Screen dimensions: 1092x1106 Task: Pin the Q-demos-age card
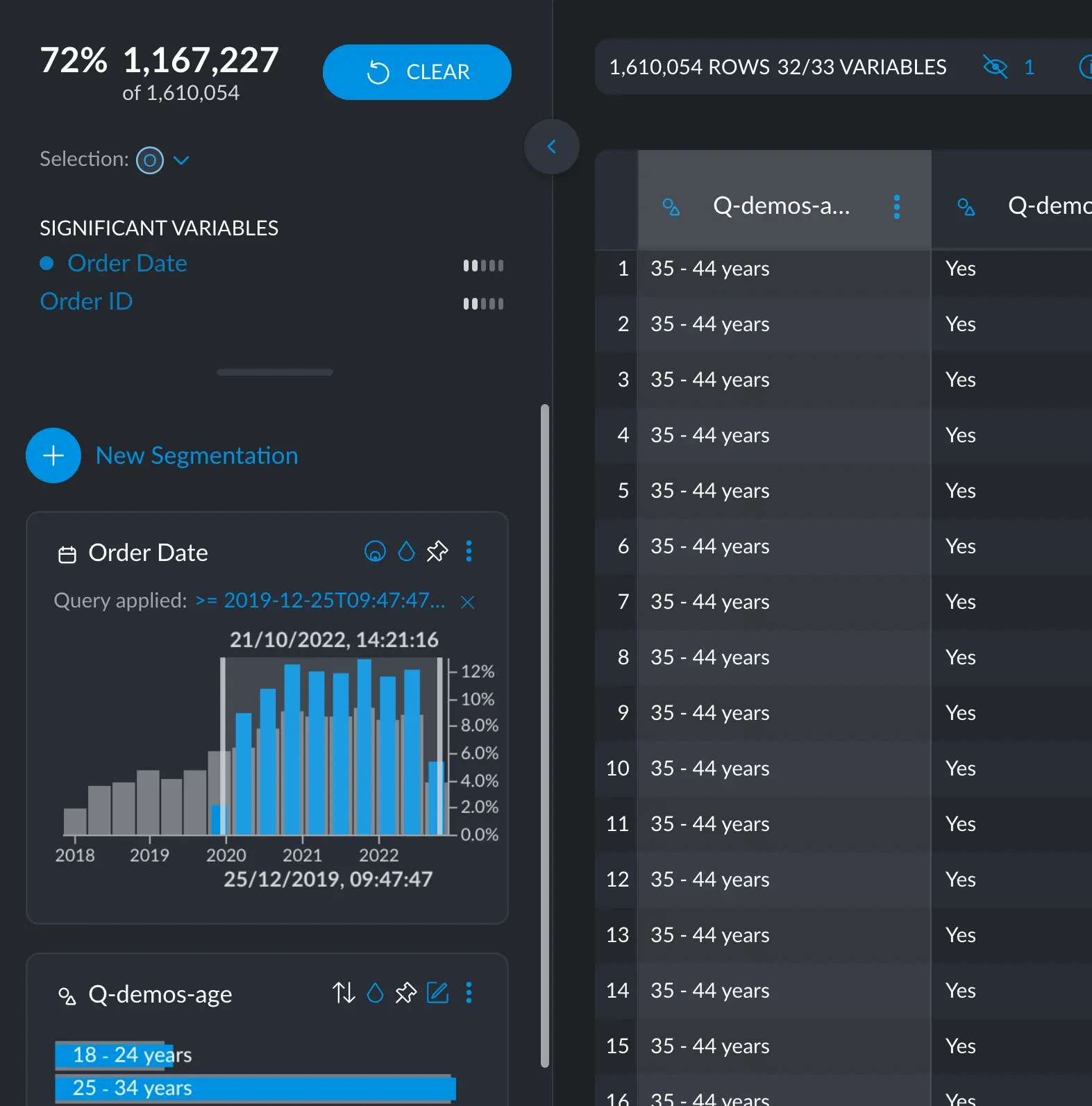coord(406,993)
